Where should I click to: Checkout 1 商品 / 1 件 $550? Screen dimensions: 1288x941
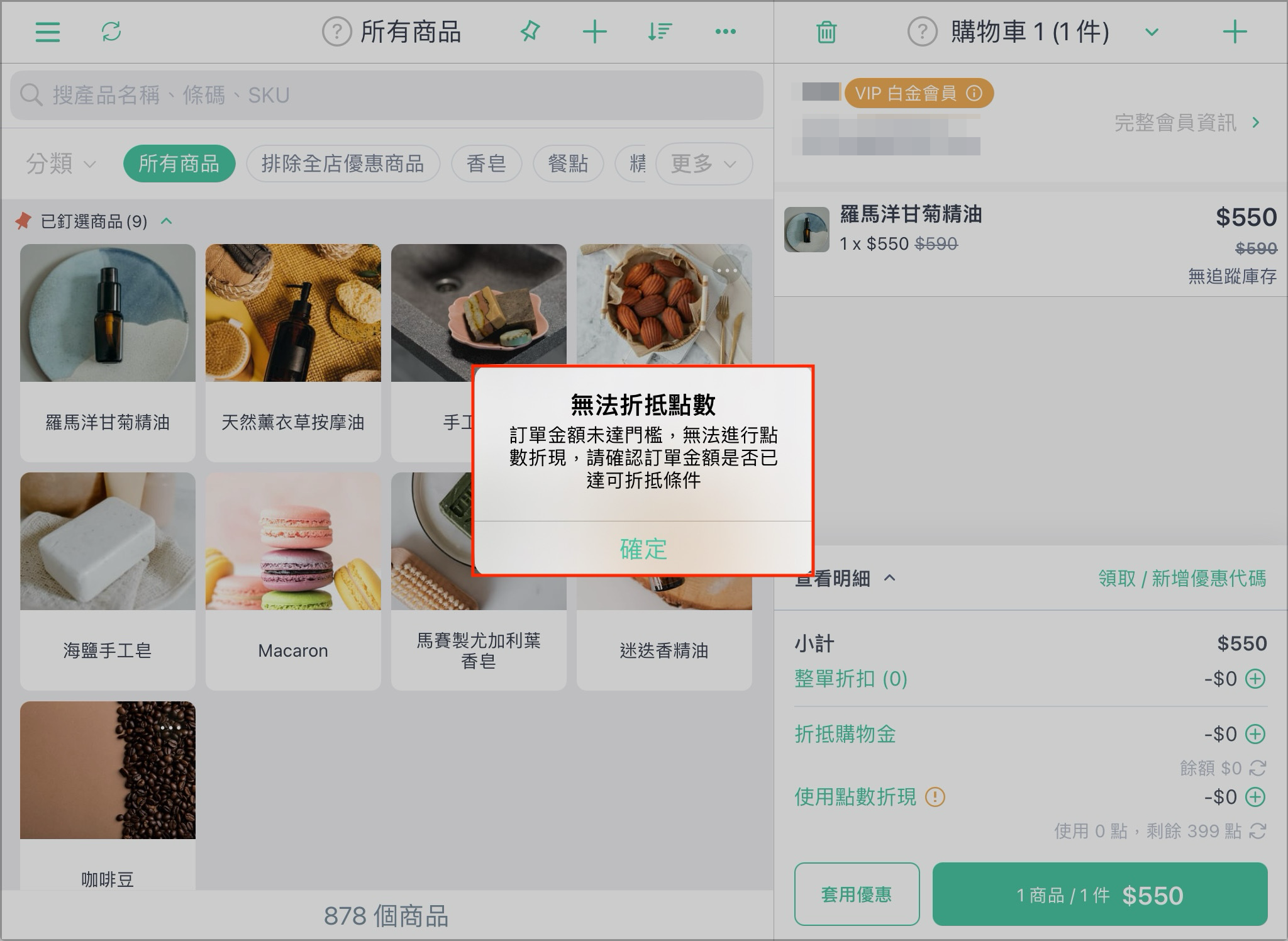point(1100,894)
